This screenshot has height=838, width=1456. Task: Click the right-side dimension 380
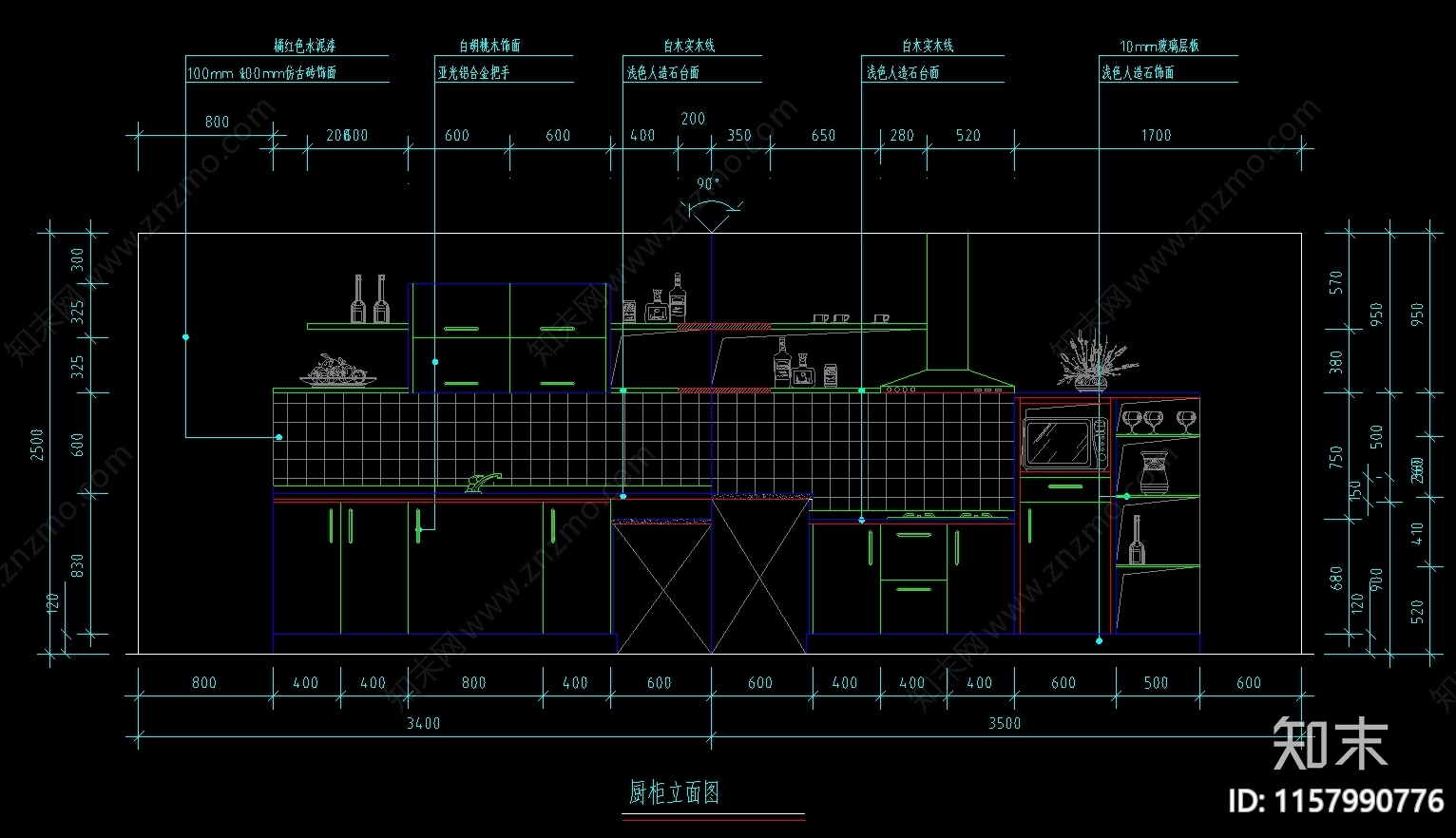point(1337,362)
